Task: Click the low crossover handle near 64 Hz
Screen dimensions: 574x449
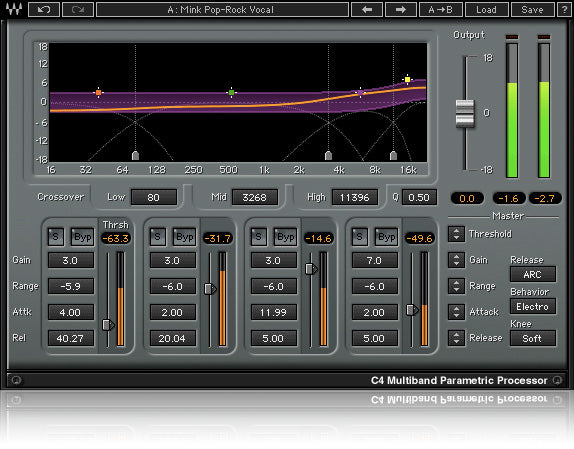Action: [135, 156]
